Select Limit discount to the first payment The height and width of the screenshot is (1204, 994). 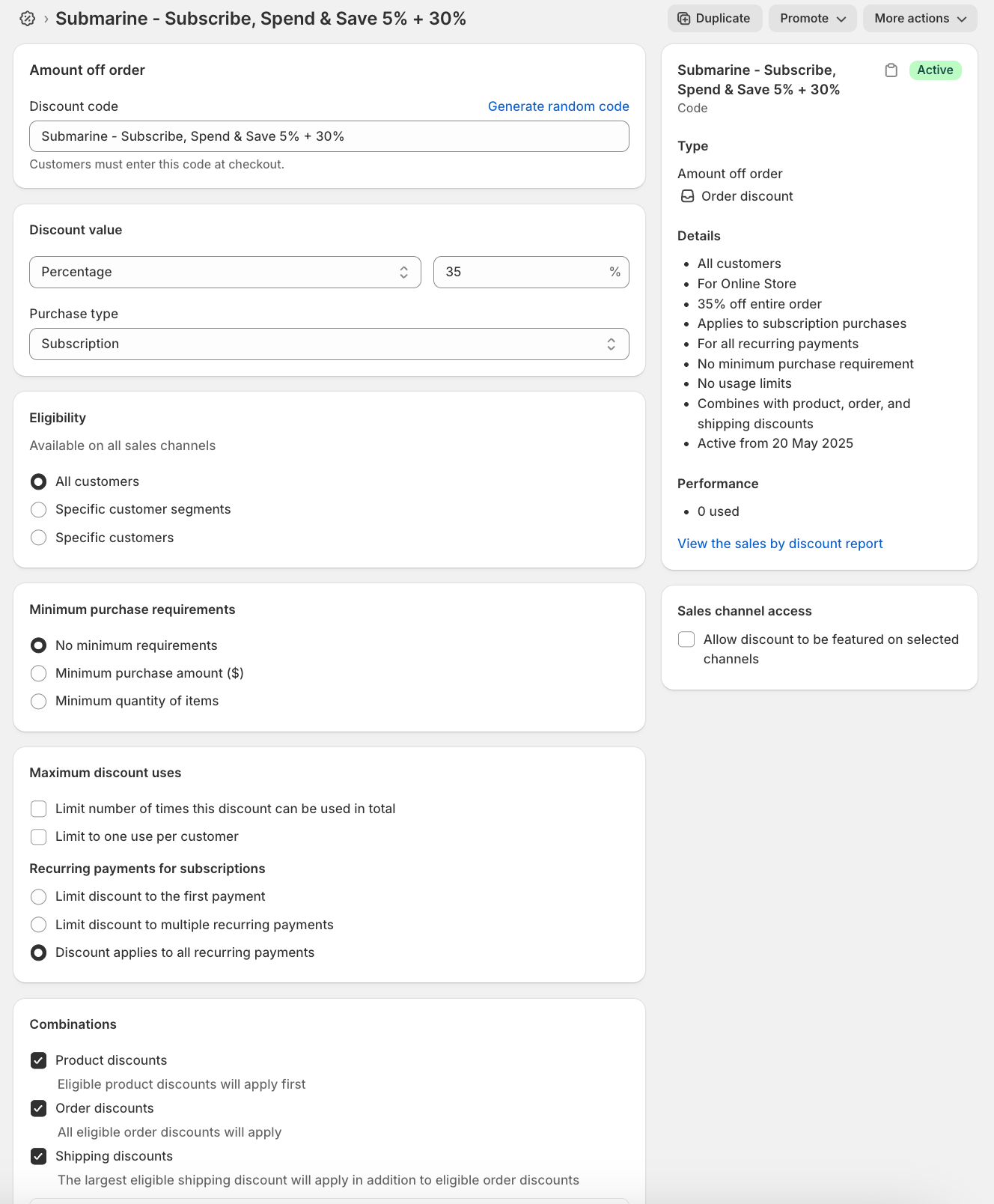point(39,897)
